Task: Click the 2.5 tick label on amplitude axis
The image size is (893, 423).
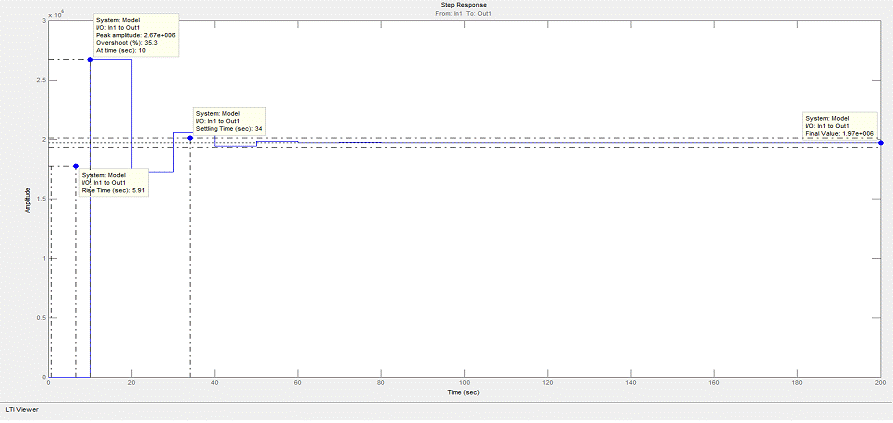Action: [x=41, y=80]
